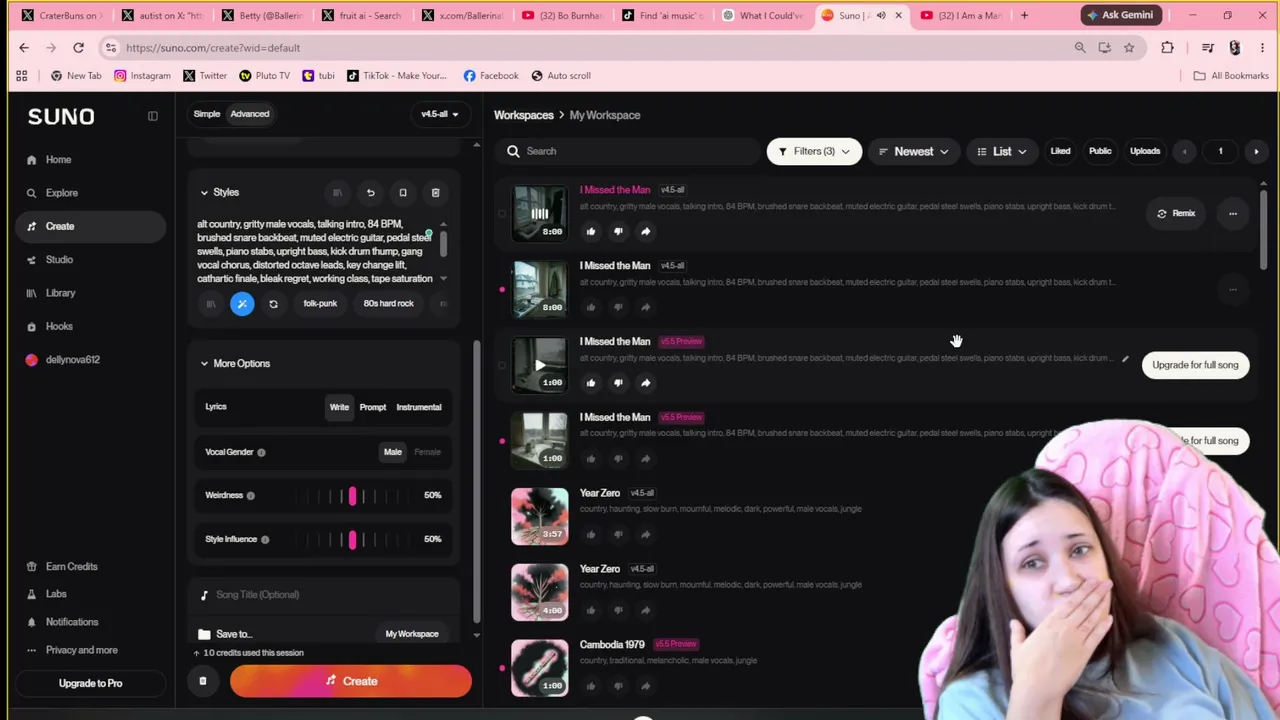Add the 80s hard rock style tag
Viewport: 1280px width, 720px height.
pyautogui.click(x=388, y=304)
